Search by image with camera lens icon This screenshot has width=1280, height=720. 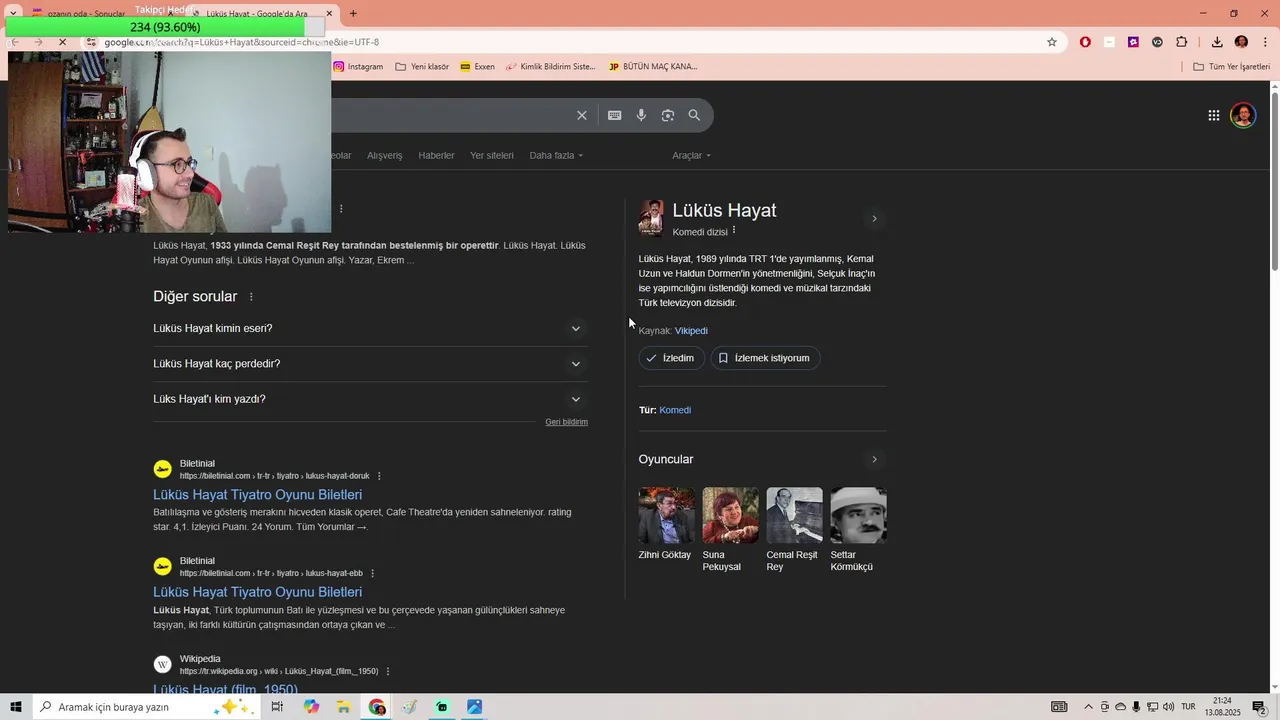(x=668, y=115)
